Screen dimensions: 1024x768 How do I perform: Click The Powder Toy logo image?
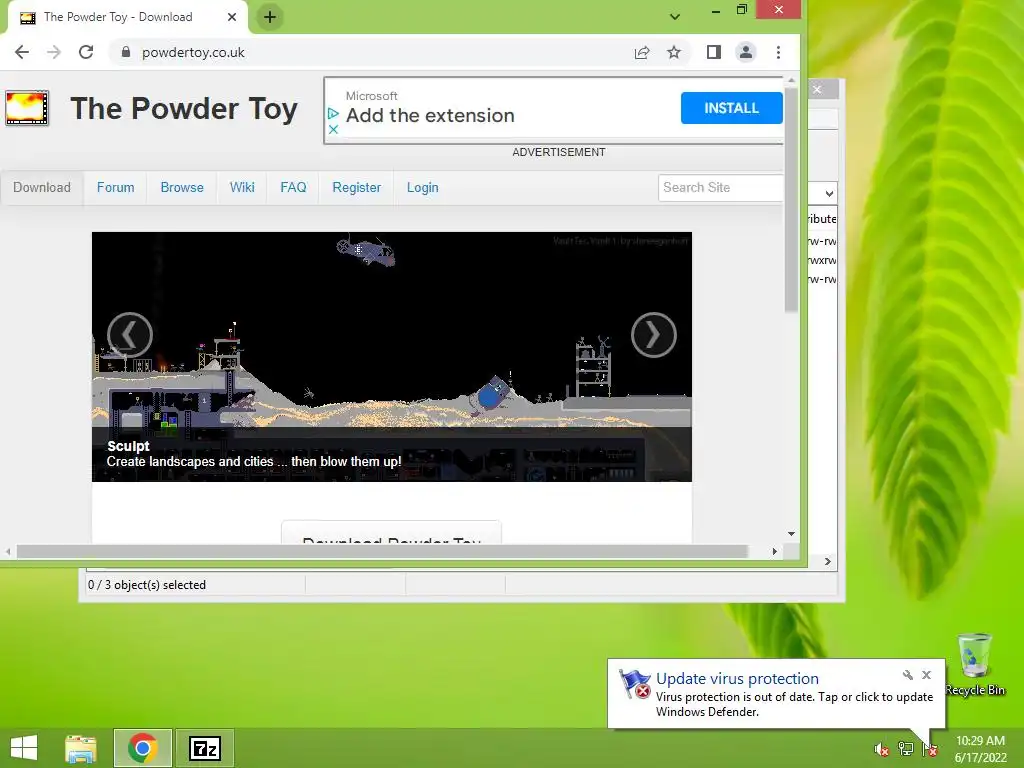click(27, 108)
